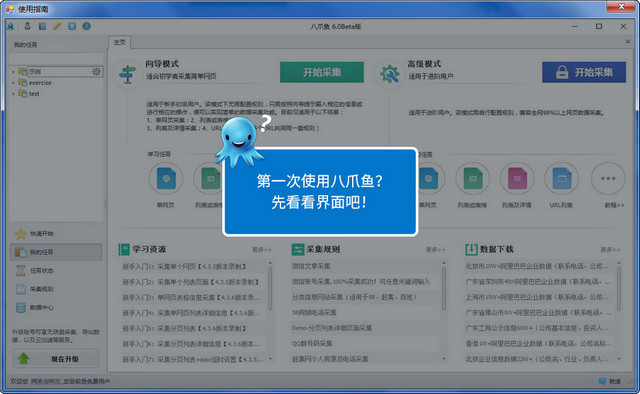This screenshot has width=640, height=394.
Task: Open 新手入门1: 采集单个网页 tutorial
Action: tap(184, 267)
